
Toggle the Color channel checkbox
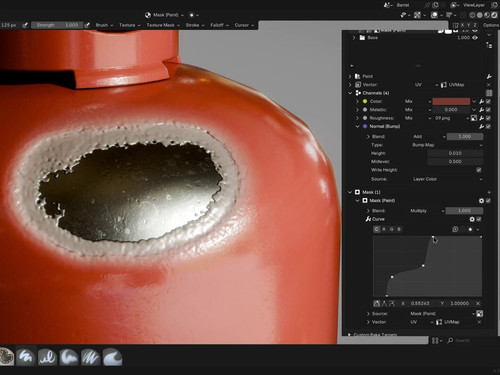(x=488, y=101)
